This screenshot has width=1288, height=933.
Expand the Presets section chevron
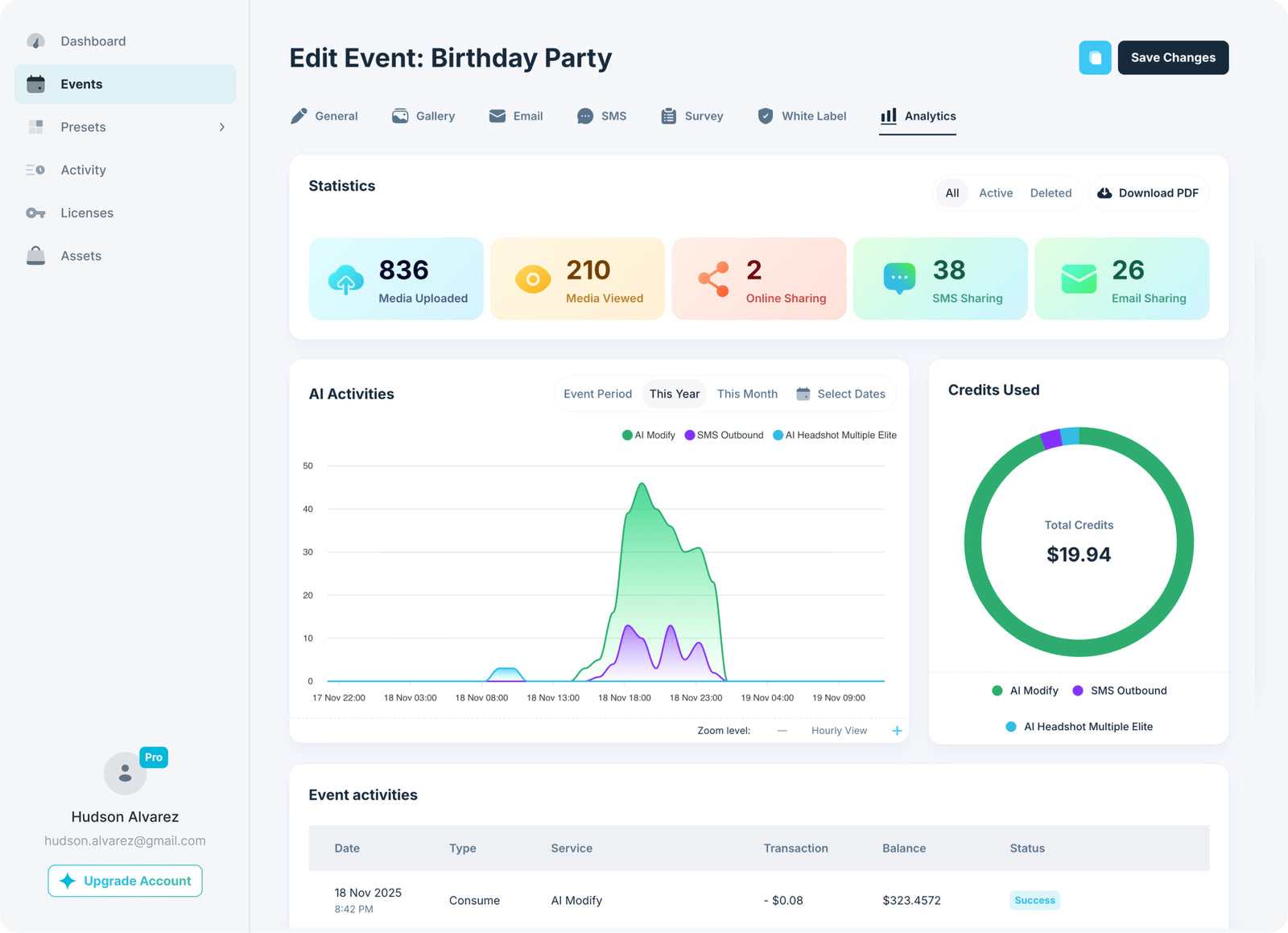(222, 127)
